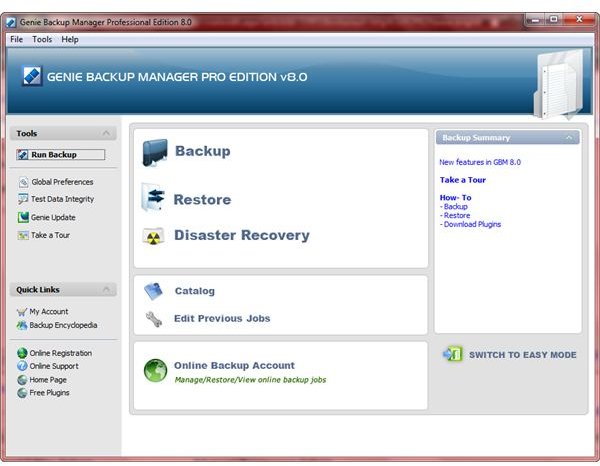Click the documents graphic in the banner
This screenshot has height=466, width=600.
[559, 85]
